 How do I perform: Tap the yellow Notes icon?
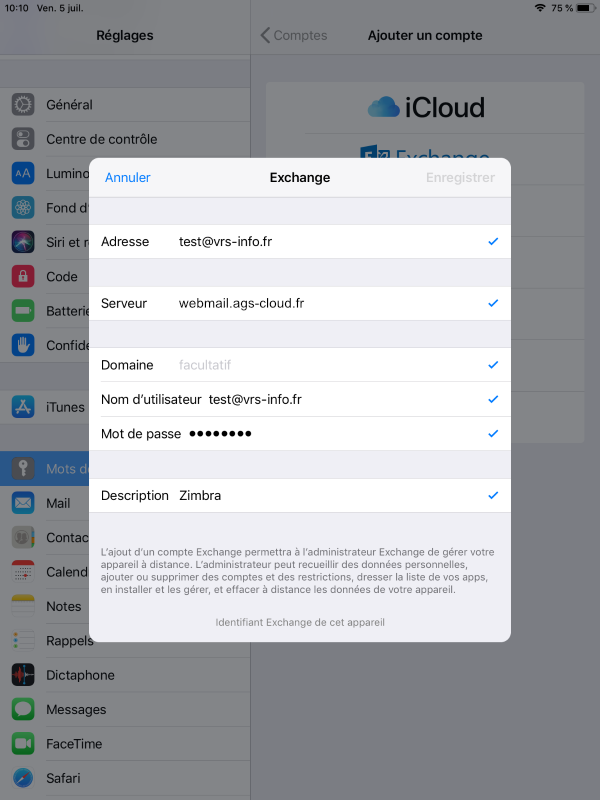click(x=23, y=606)
